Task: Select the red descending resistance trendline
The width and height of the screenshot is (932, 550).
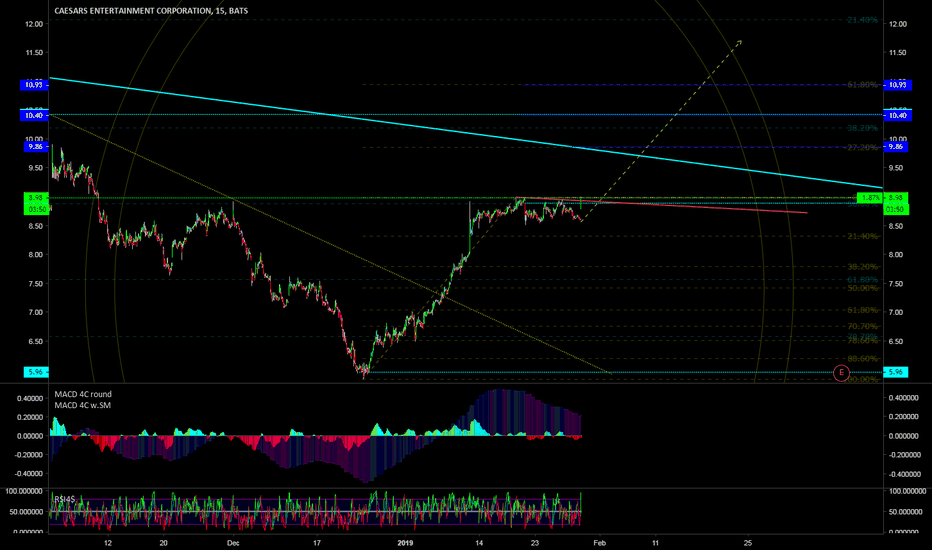Action: [x=663, y=205]
